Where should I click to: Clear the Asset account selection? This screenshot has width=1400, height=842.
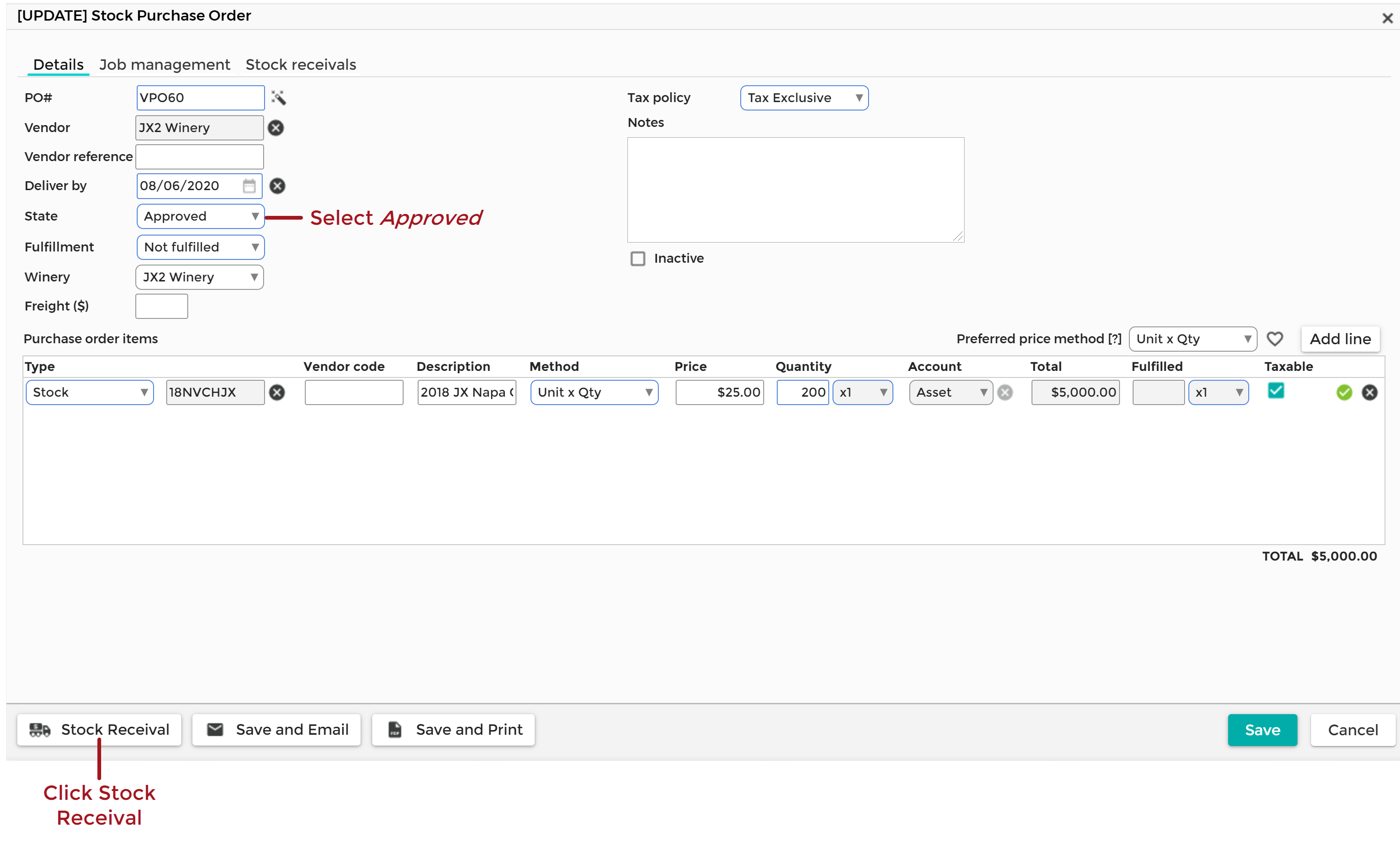[x=1005, y=392]
